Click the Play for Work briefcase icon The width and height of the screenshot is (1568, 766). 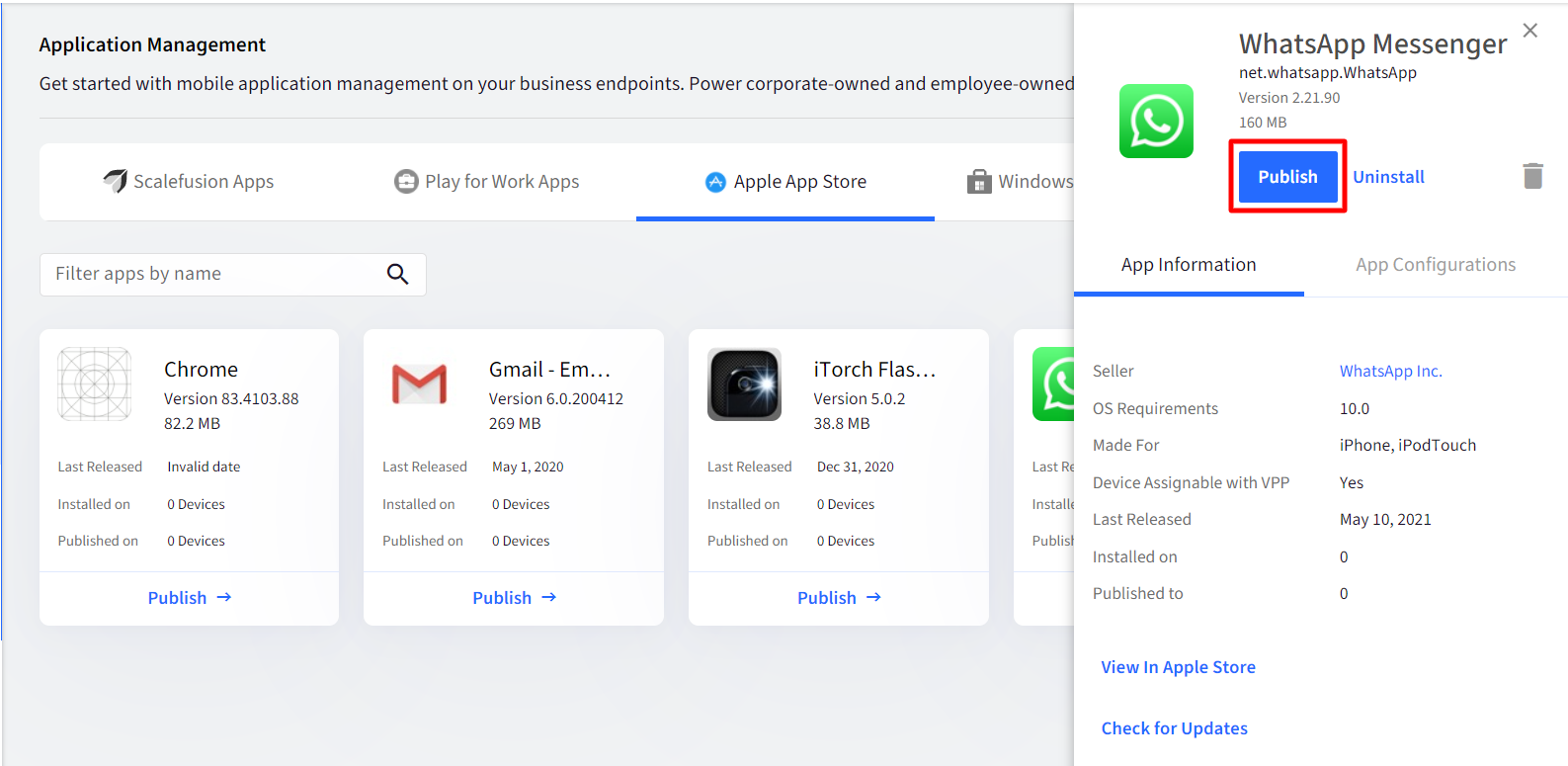click(x=406, y=181)
